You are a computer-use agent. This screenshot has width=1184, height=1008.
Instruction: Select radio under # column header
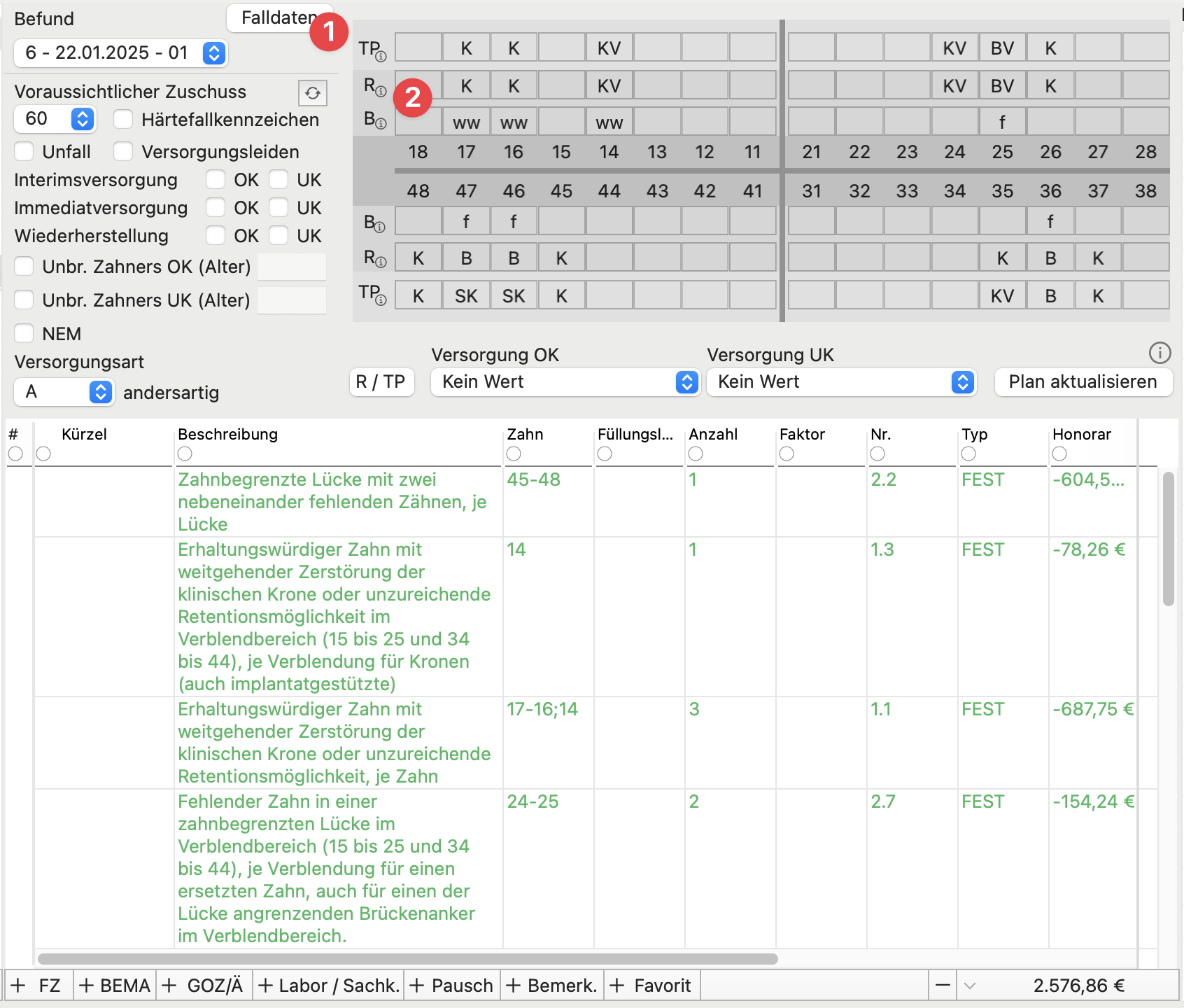point(15,454)
